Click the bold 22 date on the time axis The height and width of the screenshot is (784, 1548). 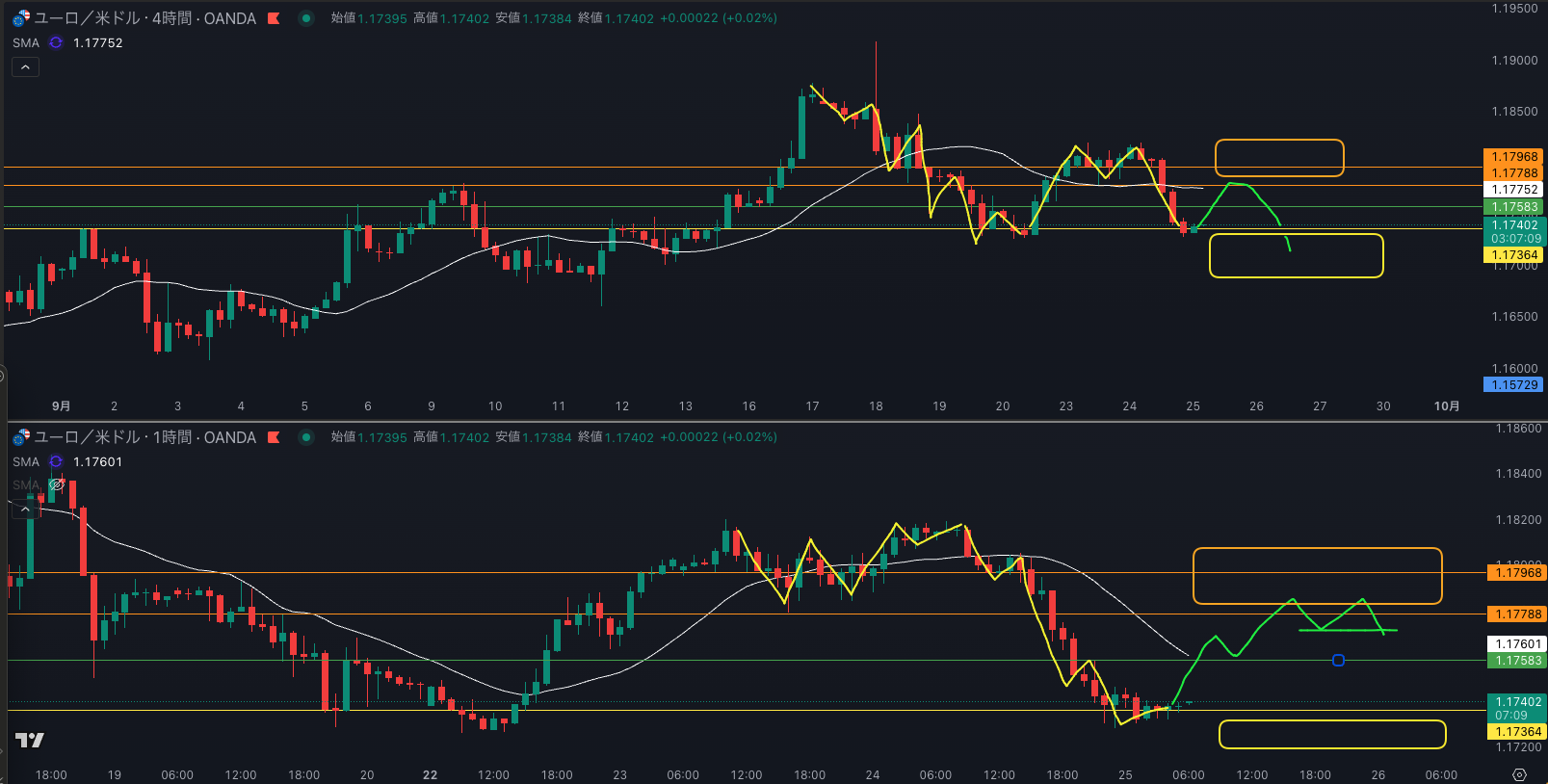pos(430,774)
